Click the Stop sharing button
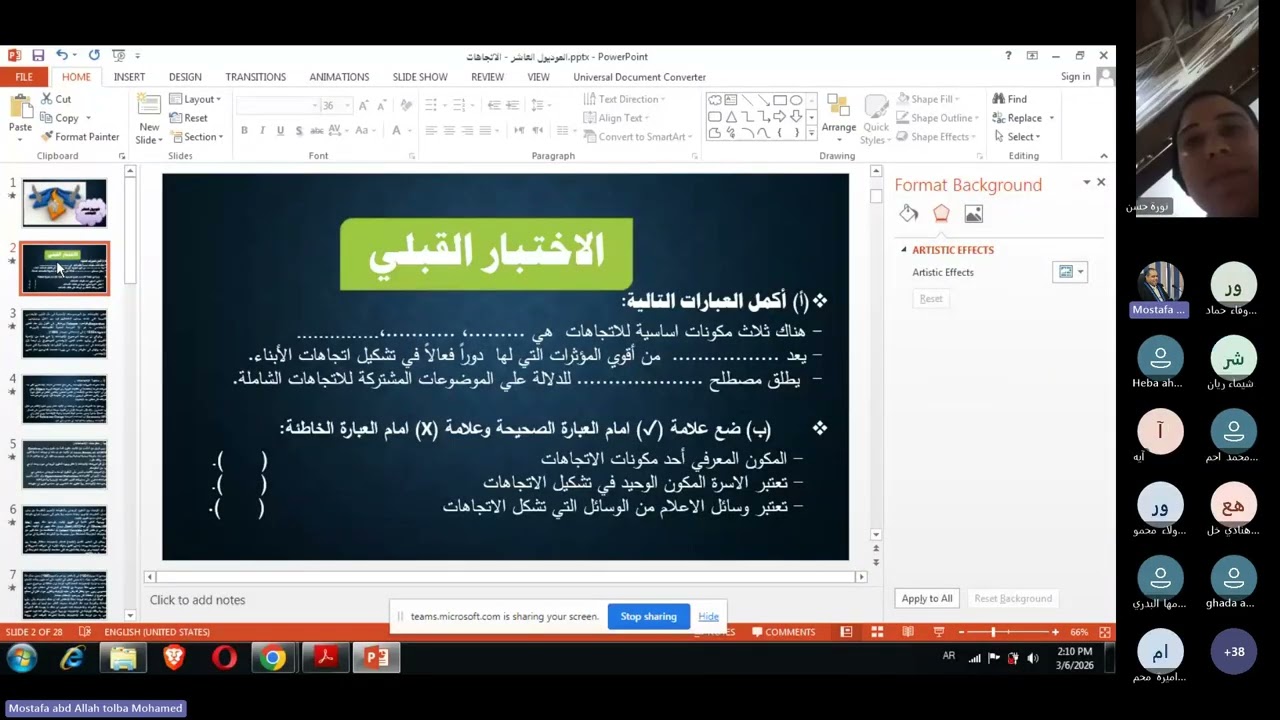The height and width of the screenshot is (720, 1280). click(x=648, y=616)
